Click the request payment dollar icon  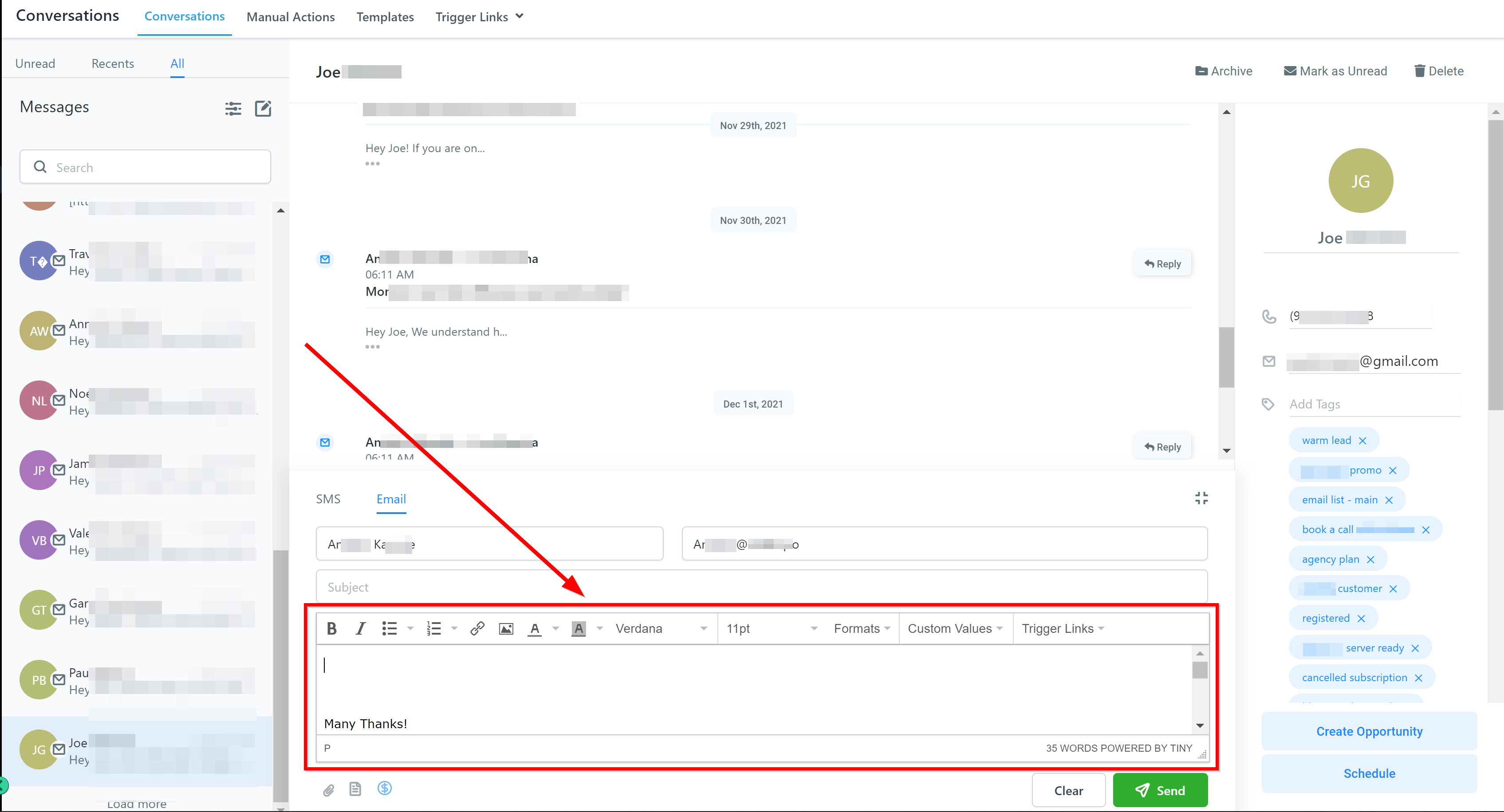[384, 788]
